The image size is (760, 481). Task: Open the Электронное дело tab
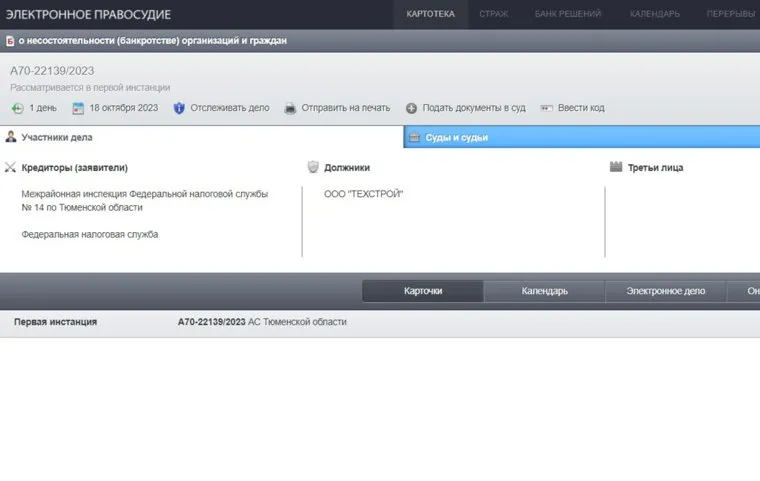click(665, 291)
